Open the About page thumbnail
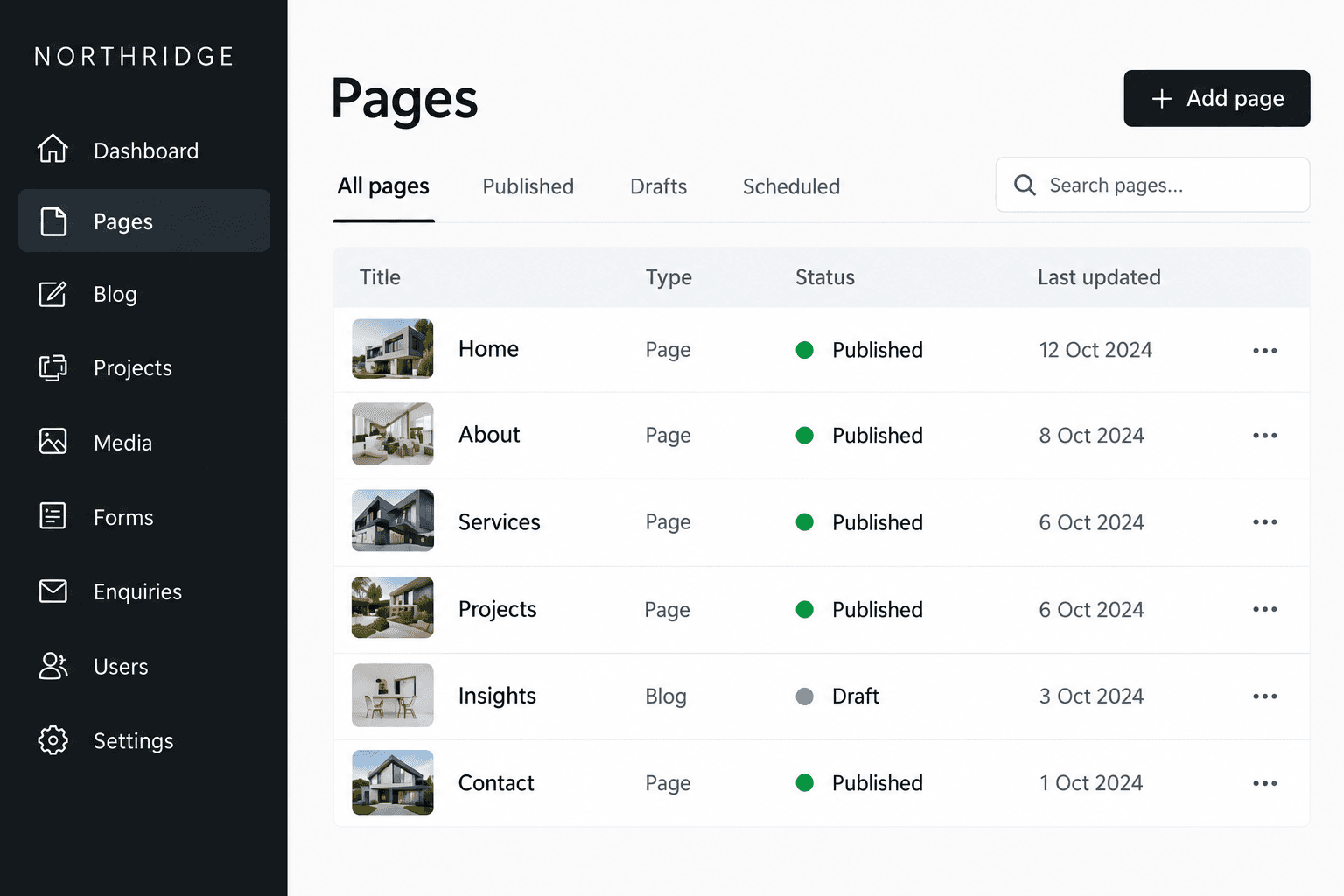 [x=393, y=434]
